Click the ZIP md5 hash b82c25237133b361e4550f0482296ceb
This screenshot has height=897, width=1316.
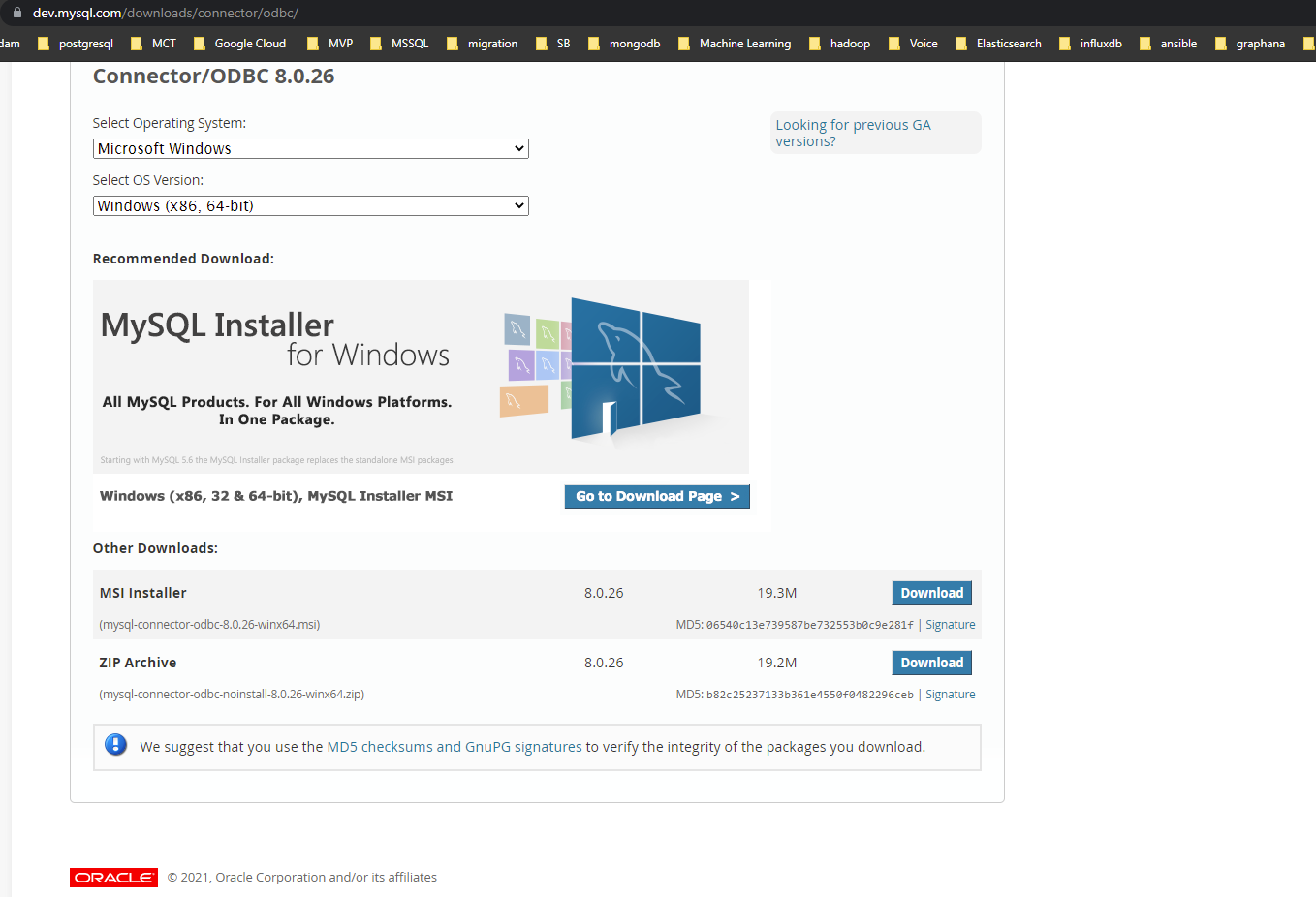(x=809, y=695)
